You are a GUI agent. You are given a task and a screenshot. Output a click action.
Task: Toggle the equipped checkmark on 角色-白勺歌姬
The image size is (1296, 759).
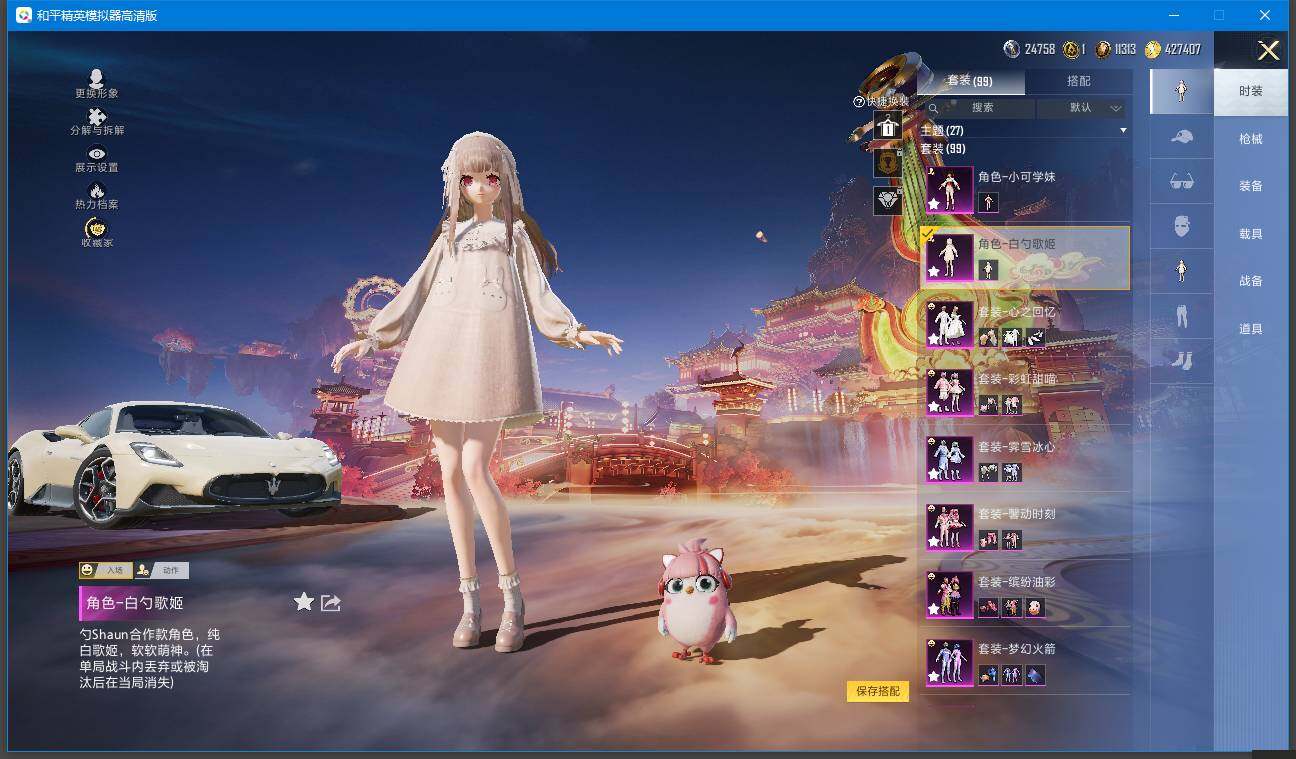(929, 235)
